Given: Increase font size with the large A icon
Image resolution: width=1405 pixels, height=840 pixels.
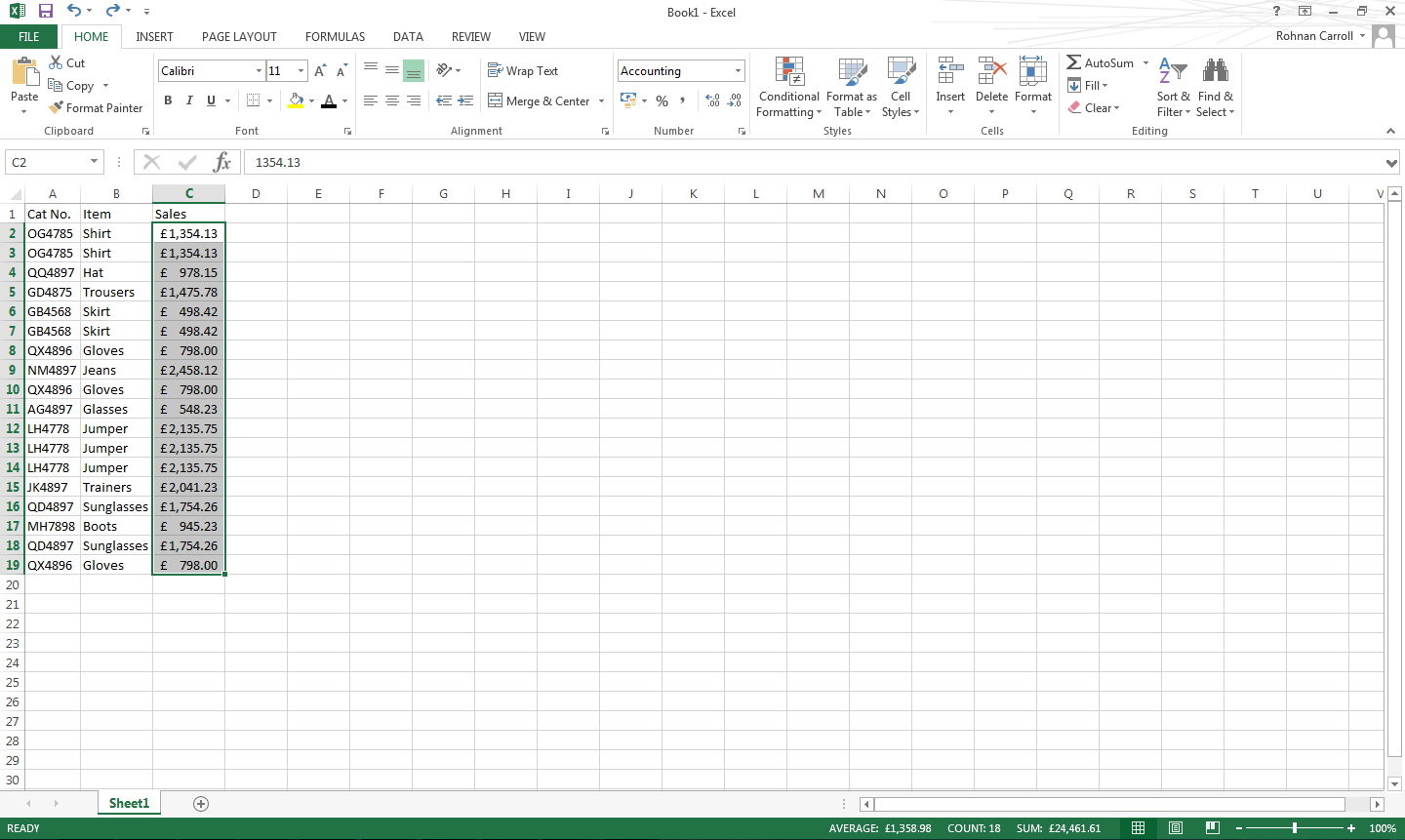Looking at the screenshot, I should [320, 71].
